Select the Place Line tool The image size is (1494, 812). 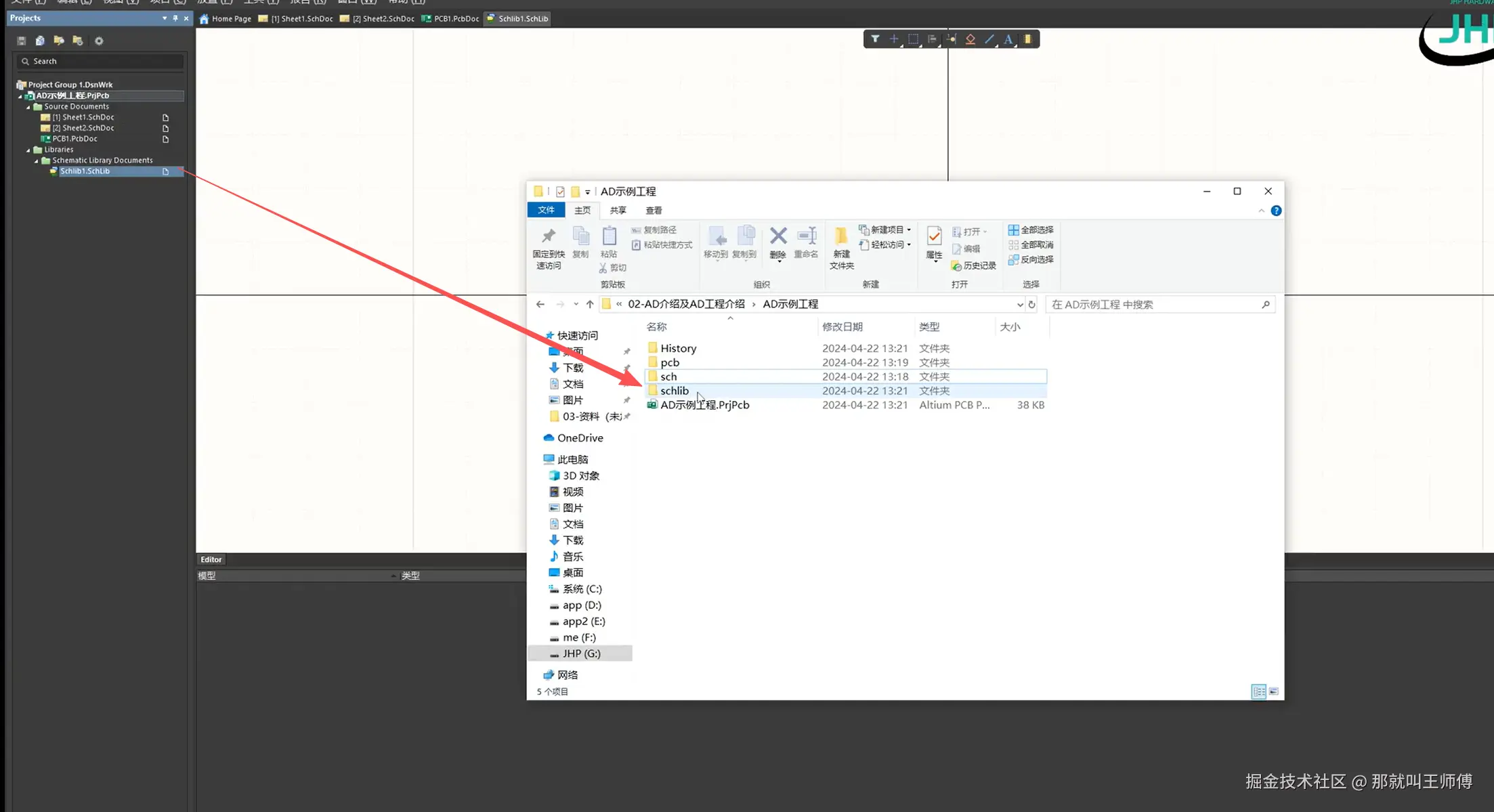coord(989,39)
